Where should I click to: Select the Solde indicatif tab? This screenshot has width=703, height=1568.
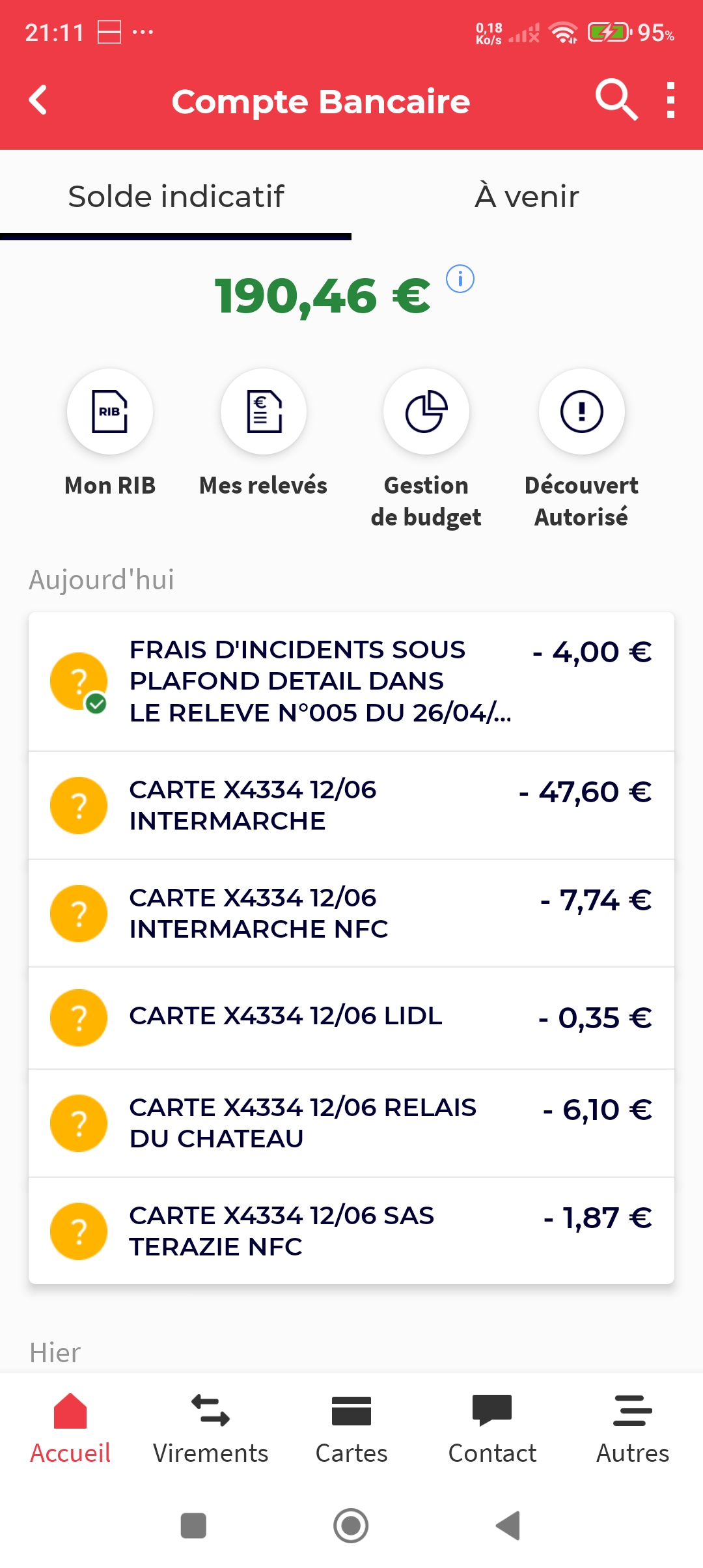coord(176,196)
